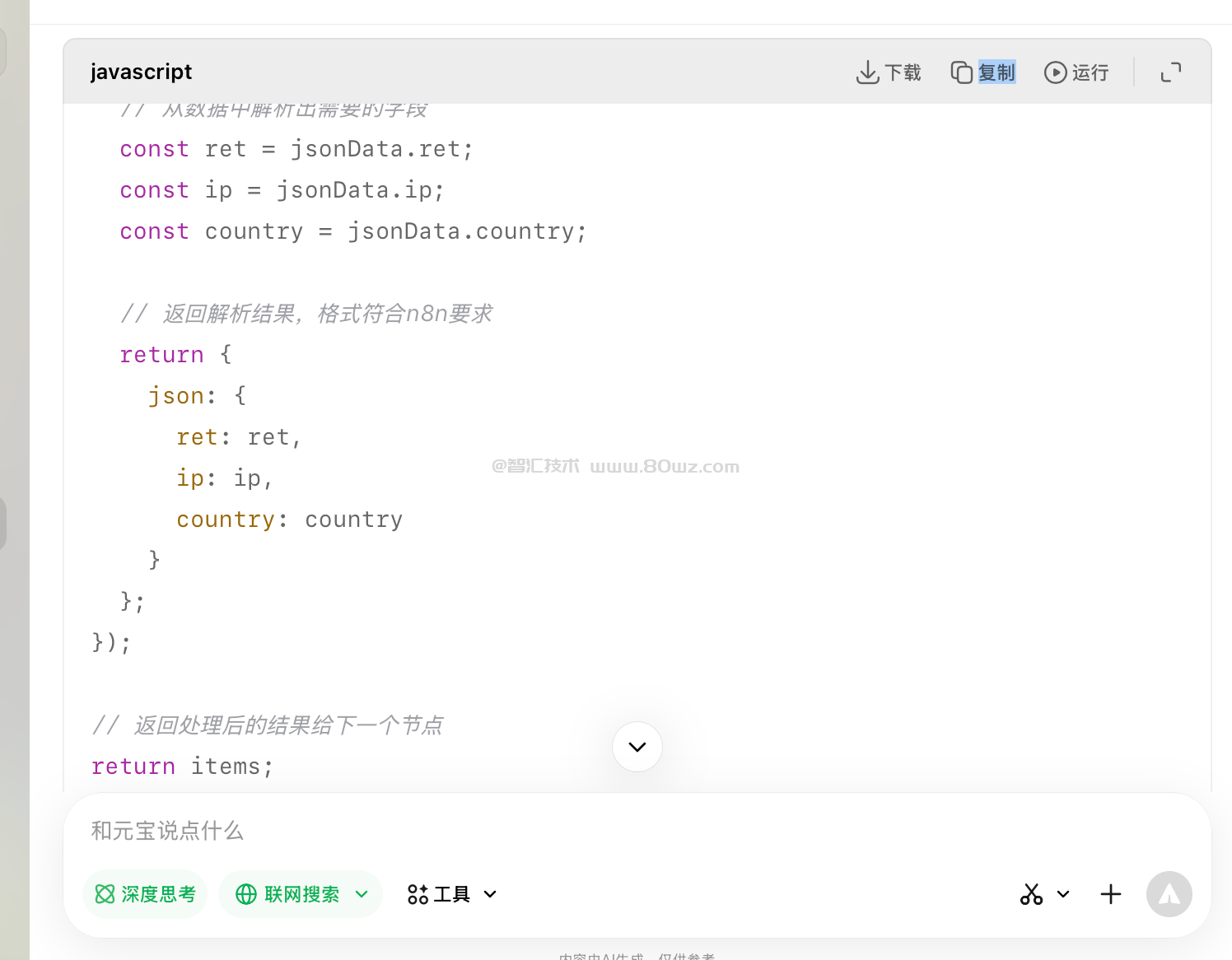Click the plus icon to add attachment

tap(1110, 894)
